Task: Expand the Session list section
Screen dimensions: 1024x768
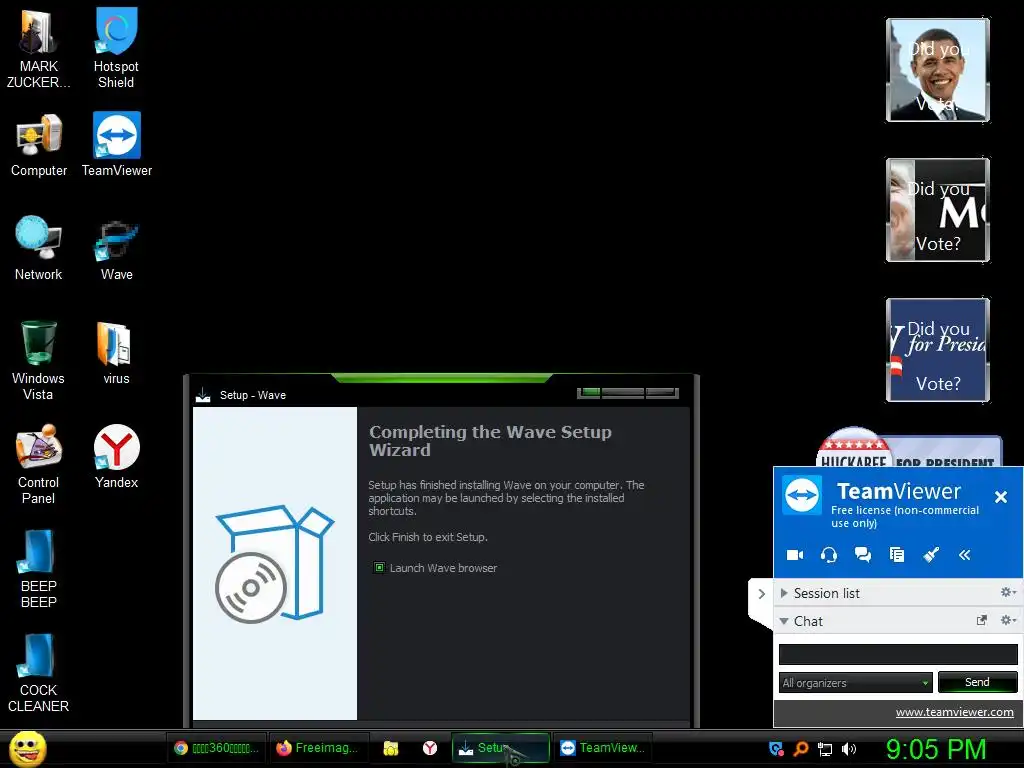Action: (784, 593)
